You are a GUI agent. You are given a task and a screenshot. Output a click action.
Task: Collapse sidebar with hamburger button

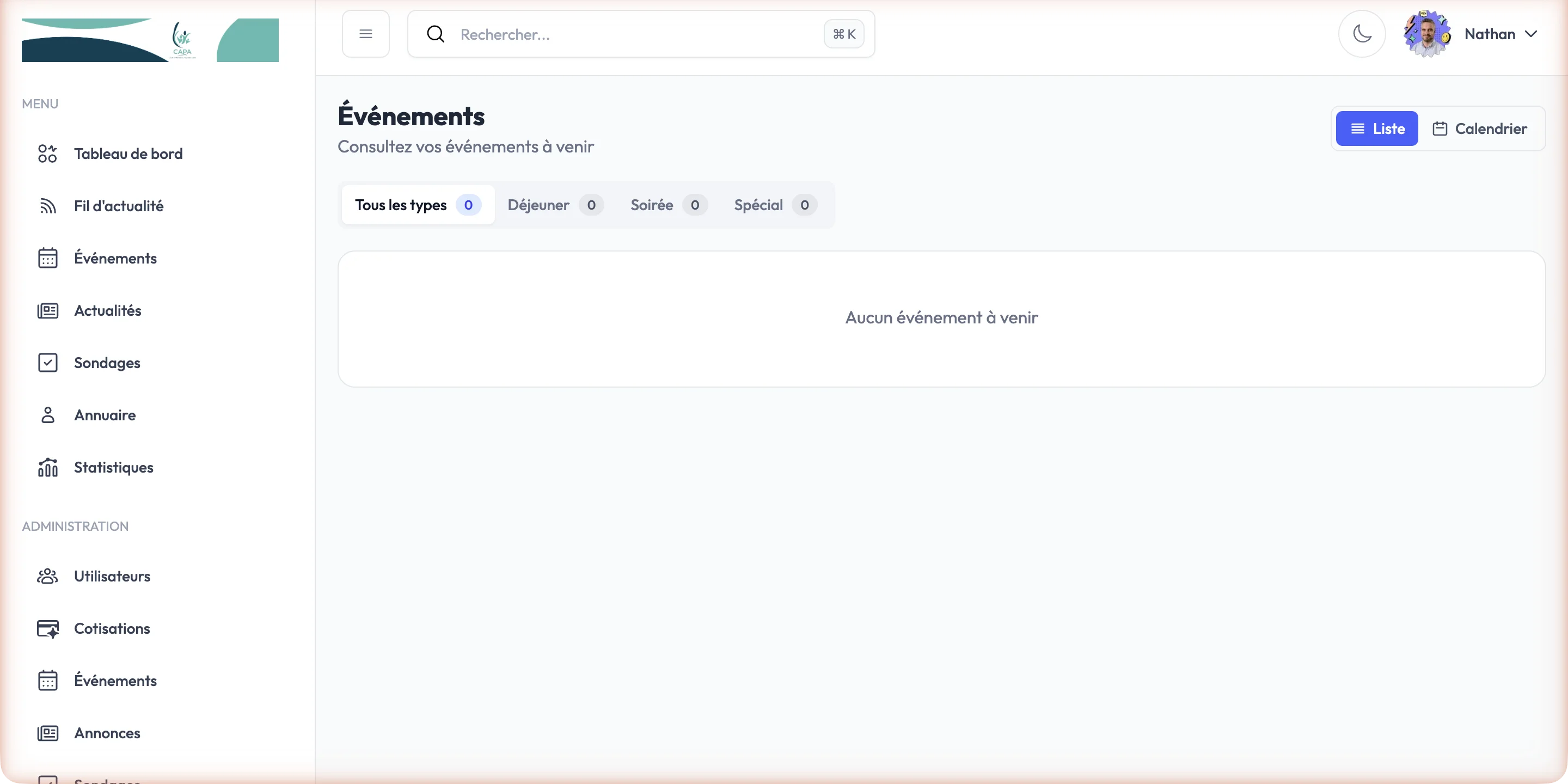[365, 34]
